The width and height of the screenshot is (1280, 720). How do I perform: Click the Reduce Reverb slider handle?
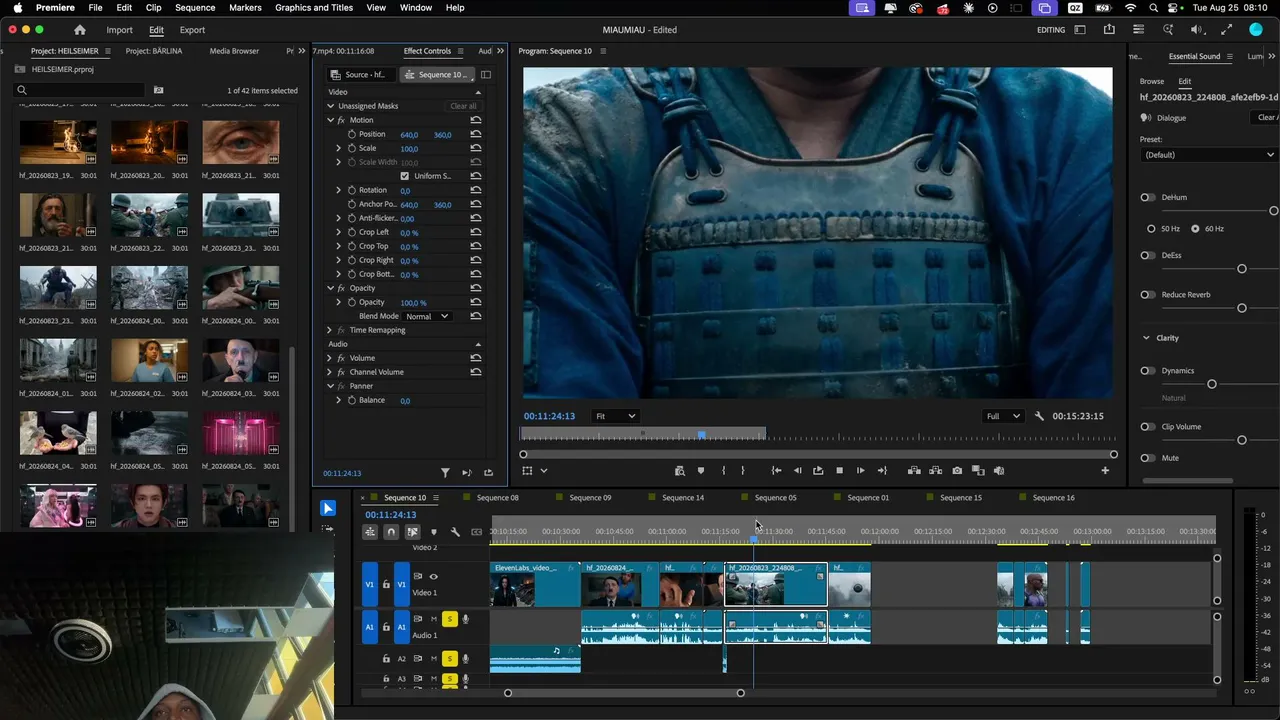point(1242,308)
